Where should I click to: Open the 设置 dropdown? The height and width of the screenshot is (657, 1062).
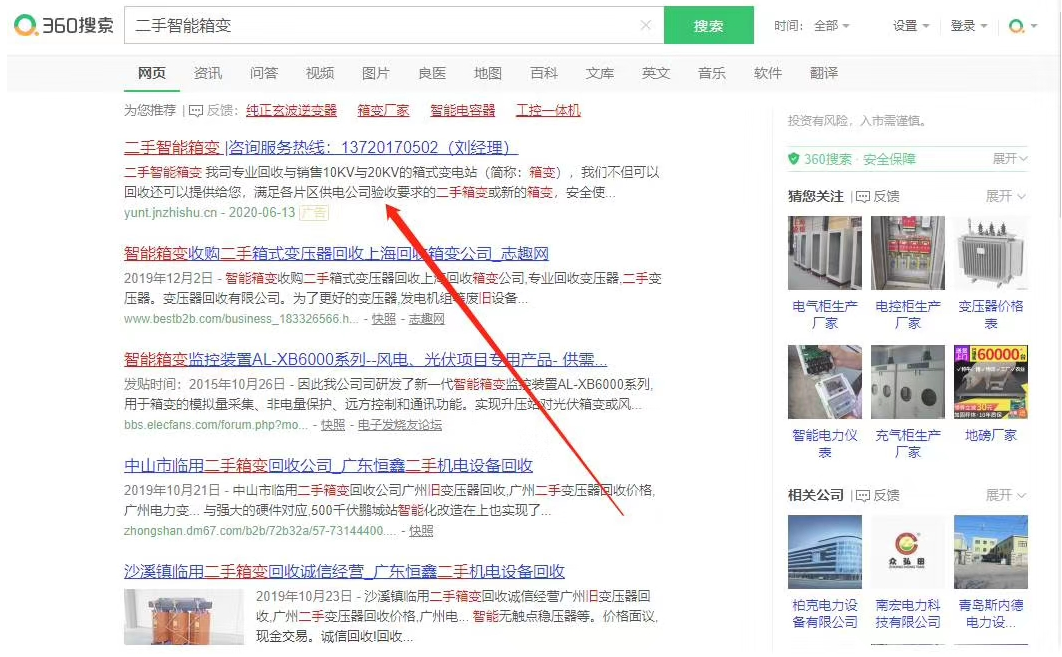click(910, 26)
